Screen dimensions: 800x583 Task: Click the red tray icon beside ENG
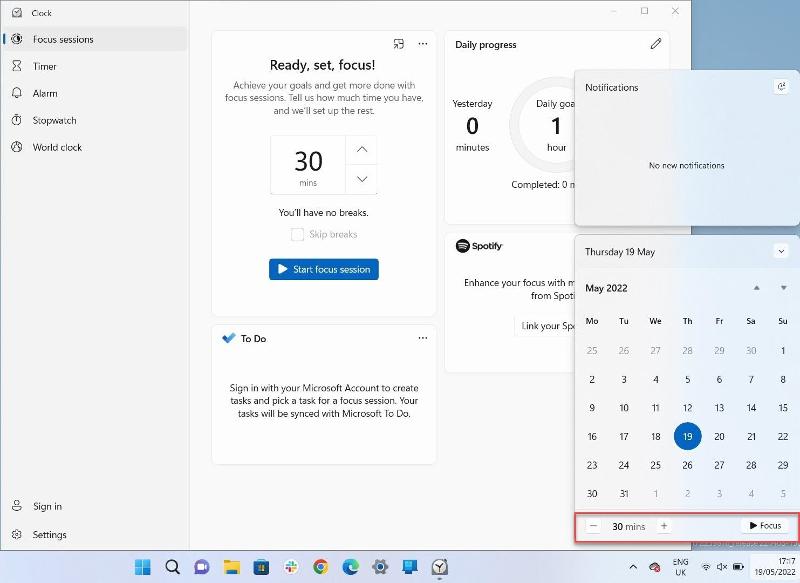(x=655, y=567)
